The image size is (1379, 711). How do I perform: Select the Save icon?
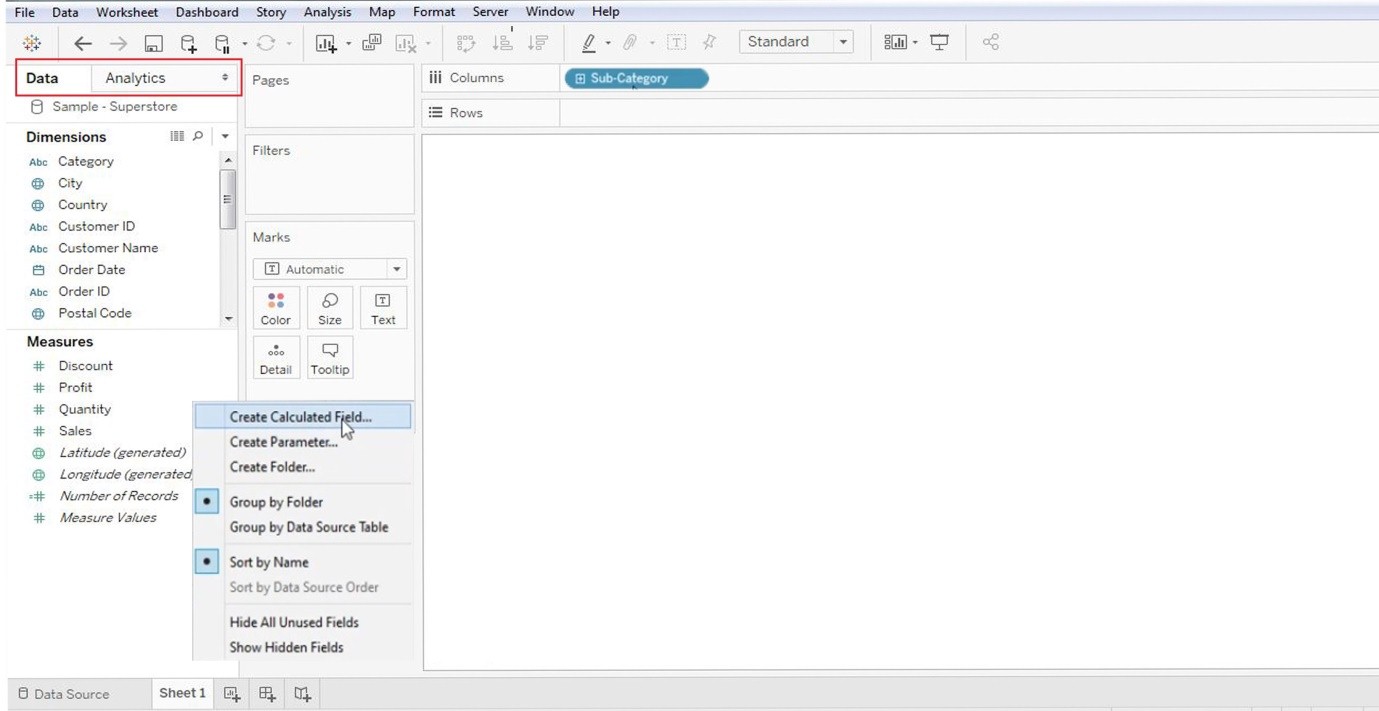[x=152, y=42]
